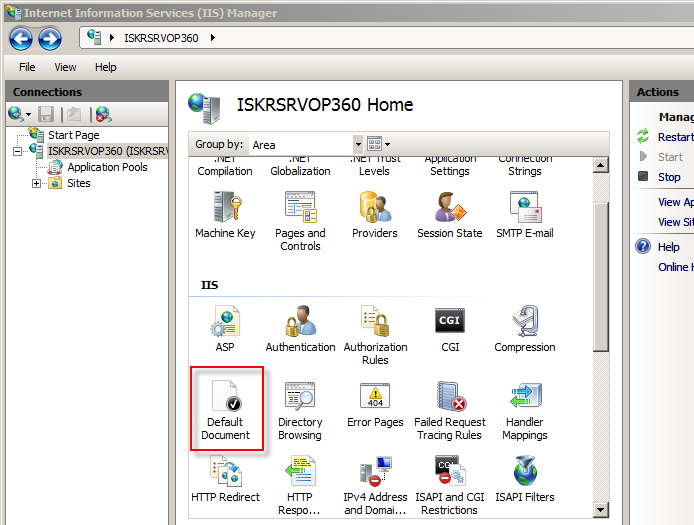Screen dimensions: 694x525
Task: Expand the Sites tree node
Action: pos(36,183)
